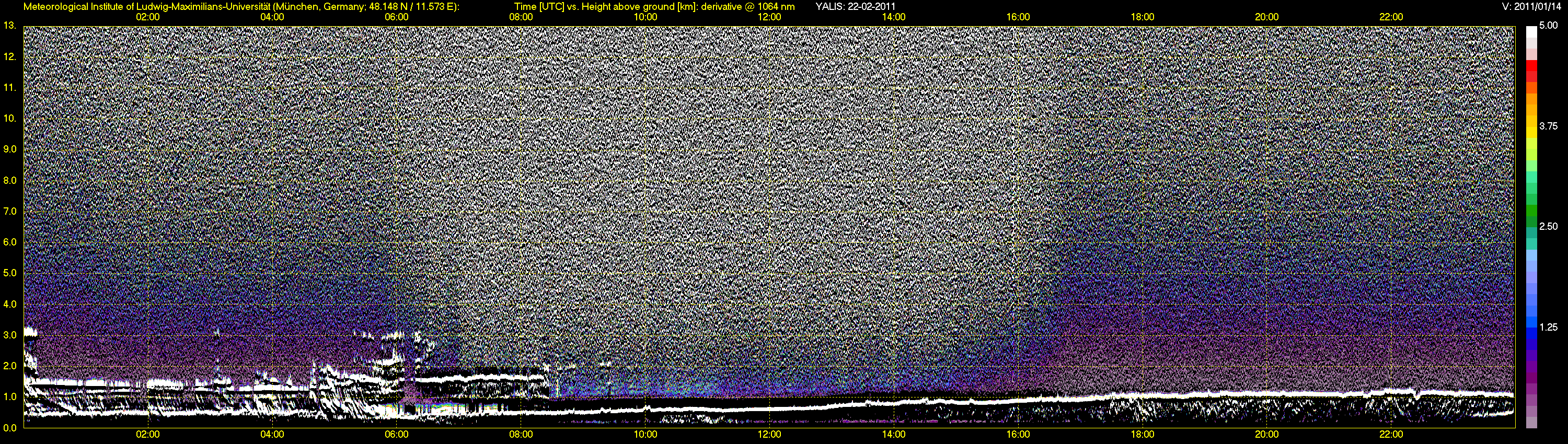Pick the yellow segment of the color scale
Image resolution: width=1568 pixels, height=444 pixels.
coord(1531,133)
